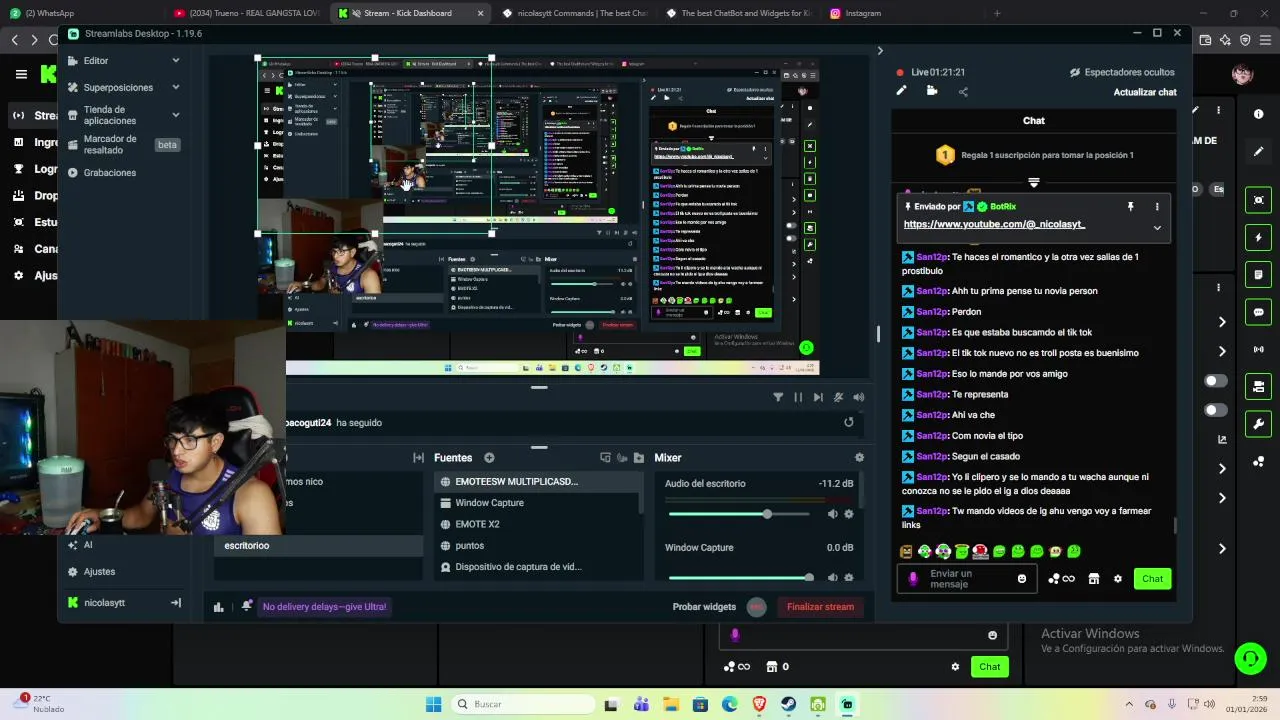Open the logout arrow next to nicolasytt
The height and width of the screenshot is (720, 1280).
tap(175, 603)
